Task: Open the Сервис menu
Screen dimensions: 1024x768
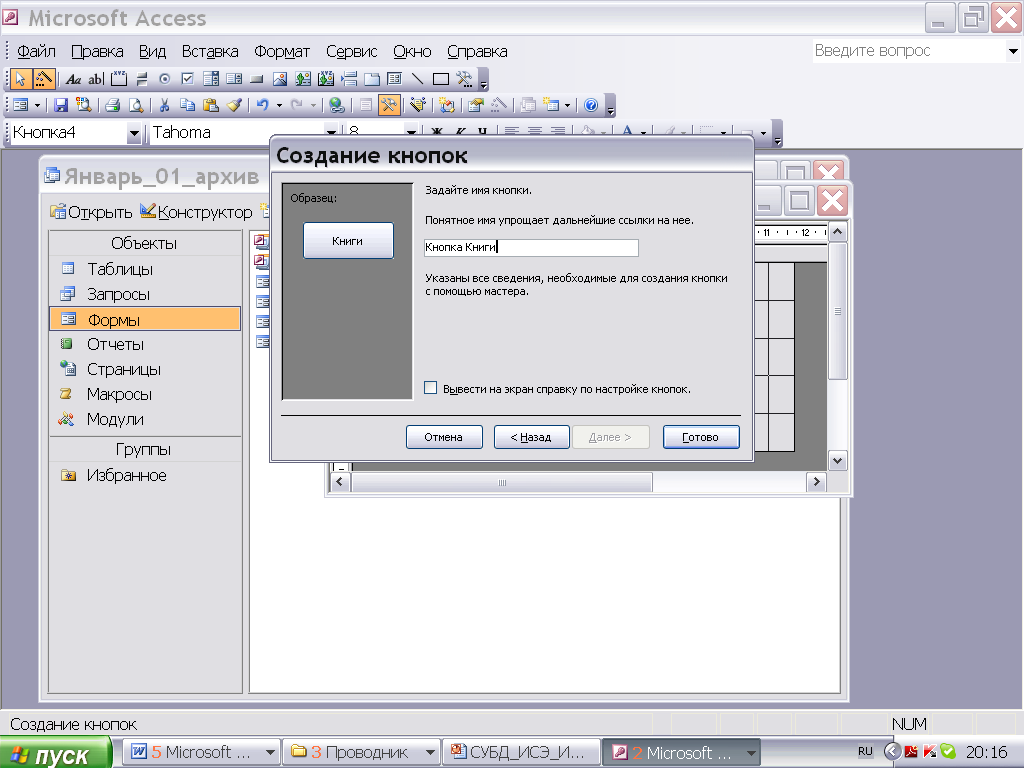Action: [351, 51]
